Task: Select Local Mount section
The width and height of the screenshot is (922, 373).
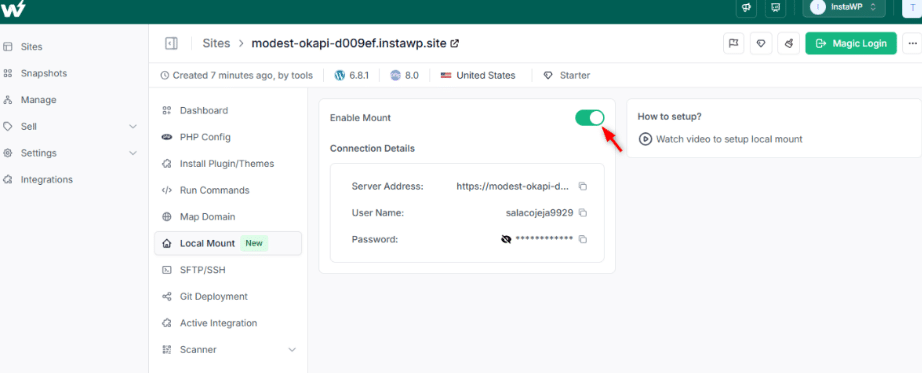Action: coord(228,243)
